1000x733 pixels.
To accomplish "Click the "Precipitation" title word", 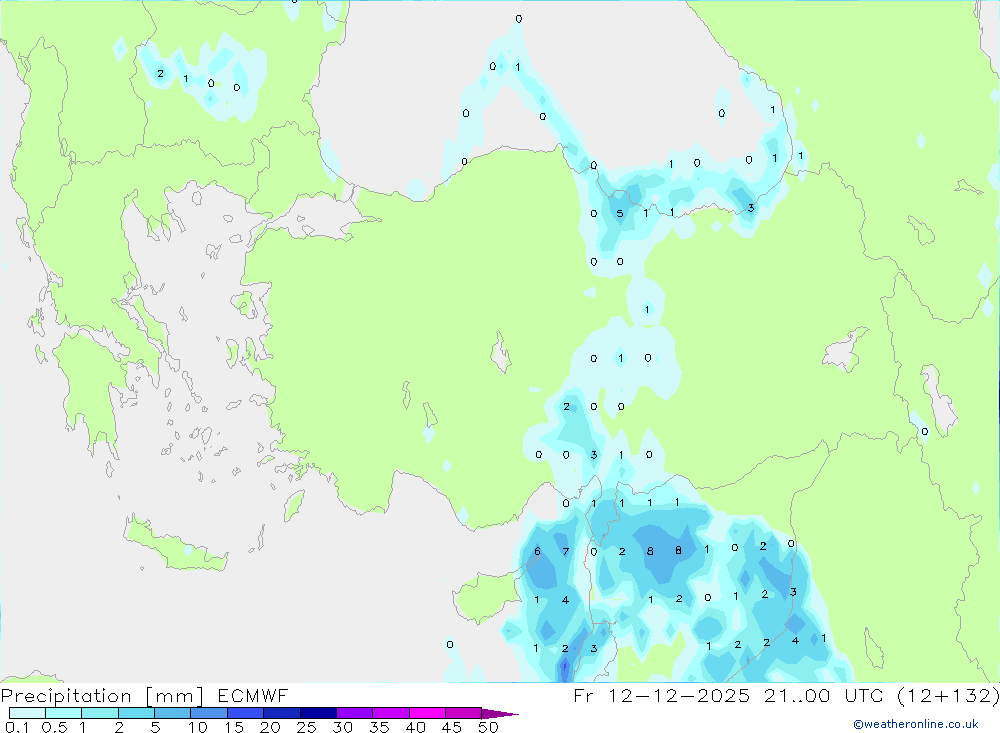I will 66,695.
